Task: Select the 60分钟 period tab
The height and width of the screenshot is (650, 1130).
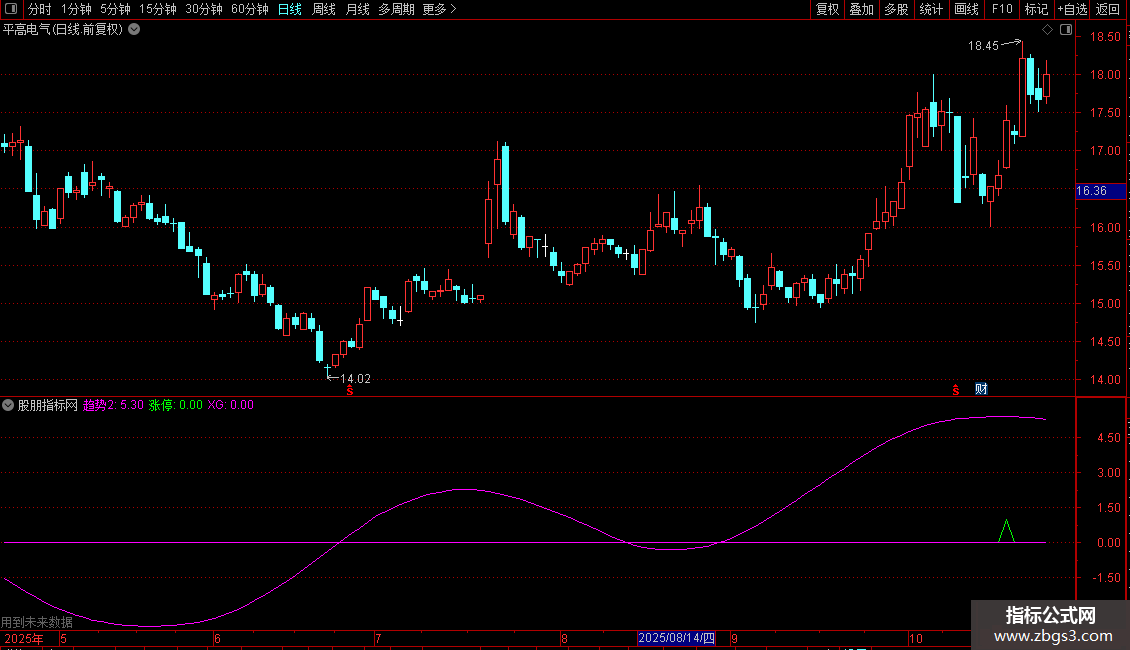Action: (x=249, y=10)
